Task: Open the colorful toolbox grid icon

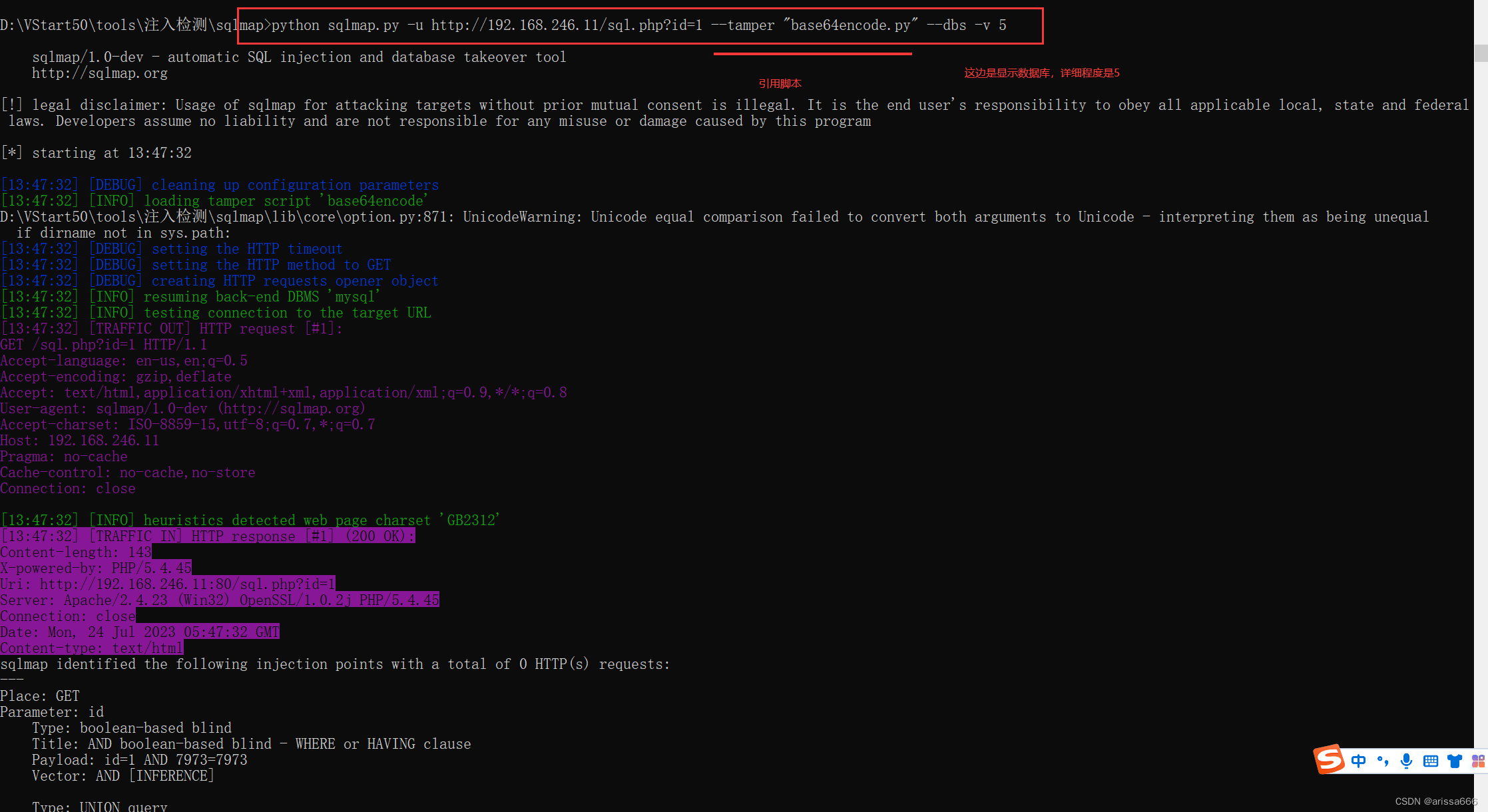Action: (x=1478, y=761)
